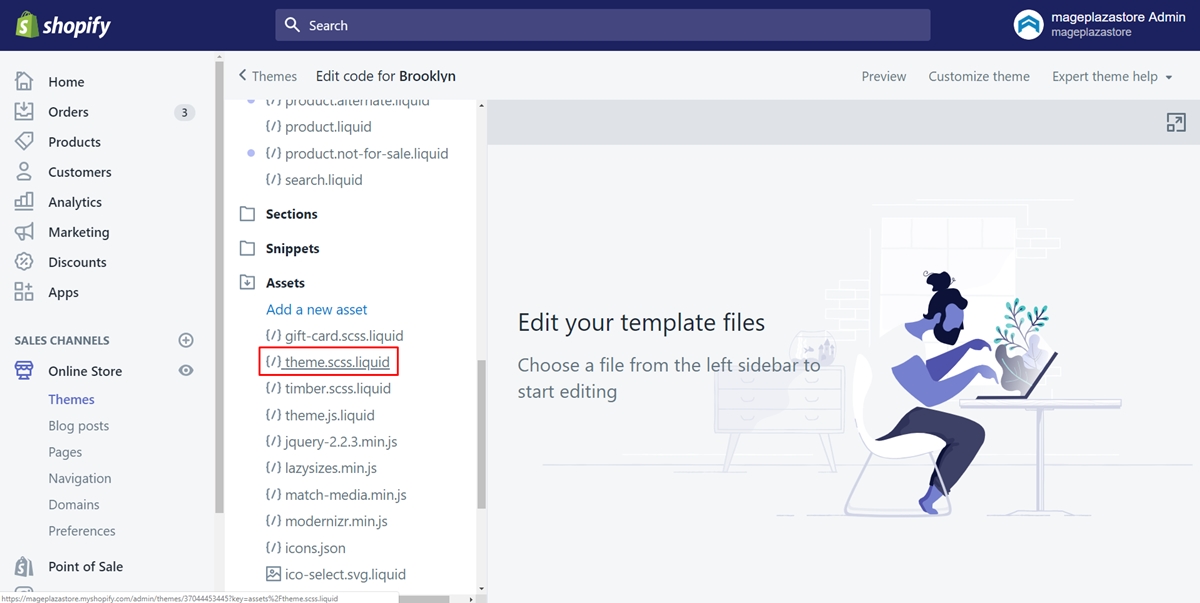This screenshot has width=1200, height=603.
Task: Click the Apps grid icon
Action: click(x=24, y=292)
